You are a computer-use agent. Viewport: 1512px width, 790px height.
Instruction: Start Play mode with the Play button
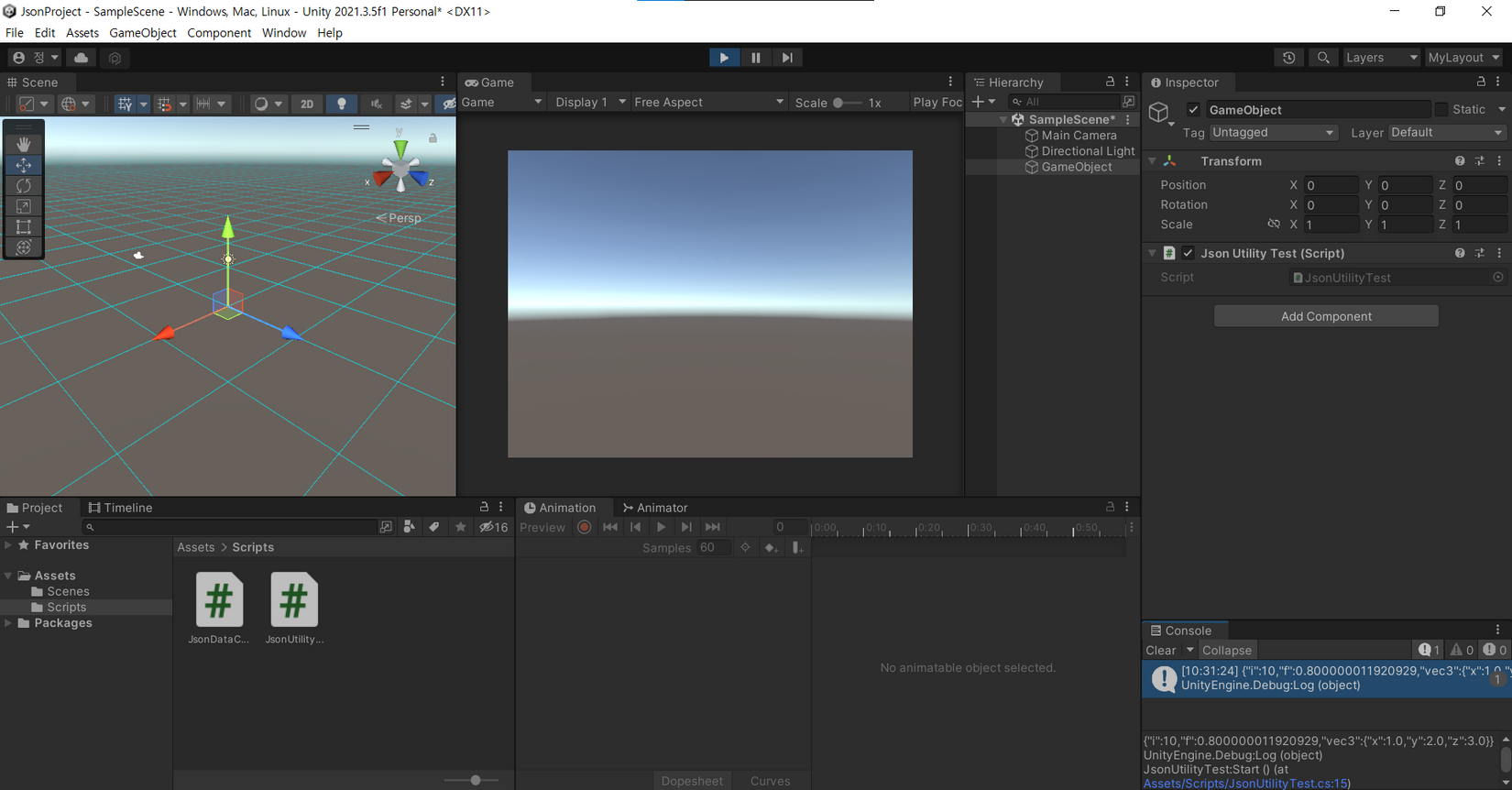click(x=724, y=57)
